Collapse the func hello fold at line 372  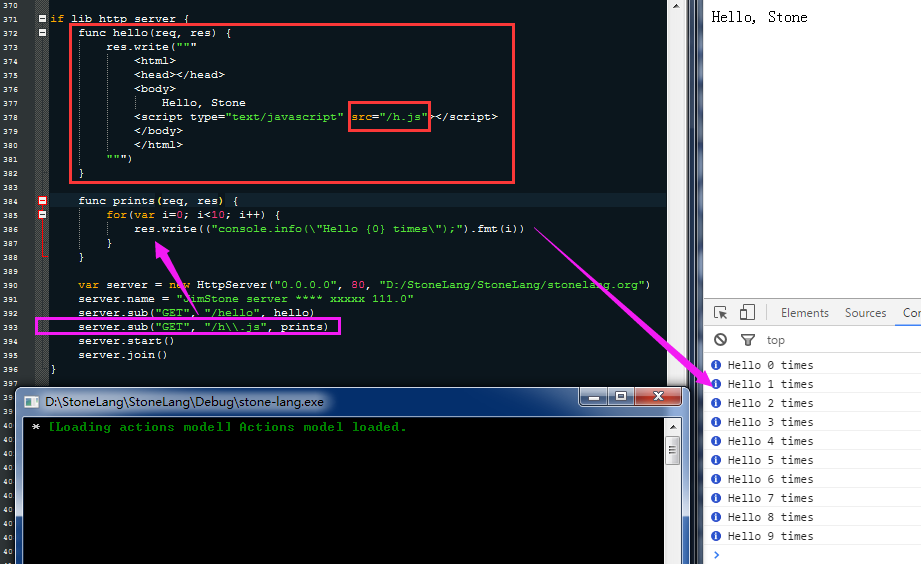coord(42,33)
